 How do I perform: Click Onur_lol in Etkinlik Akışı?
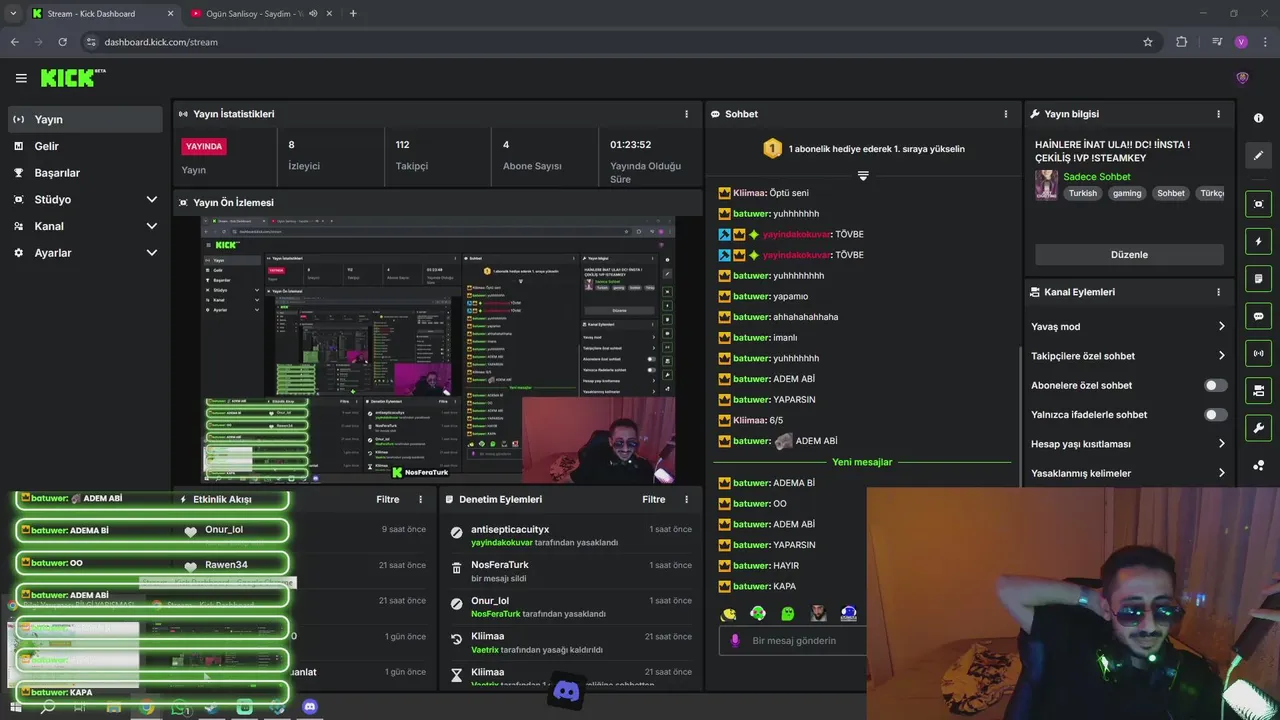pos(224,529)
